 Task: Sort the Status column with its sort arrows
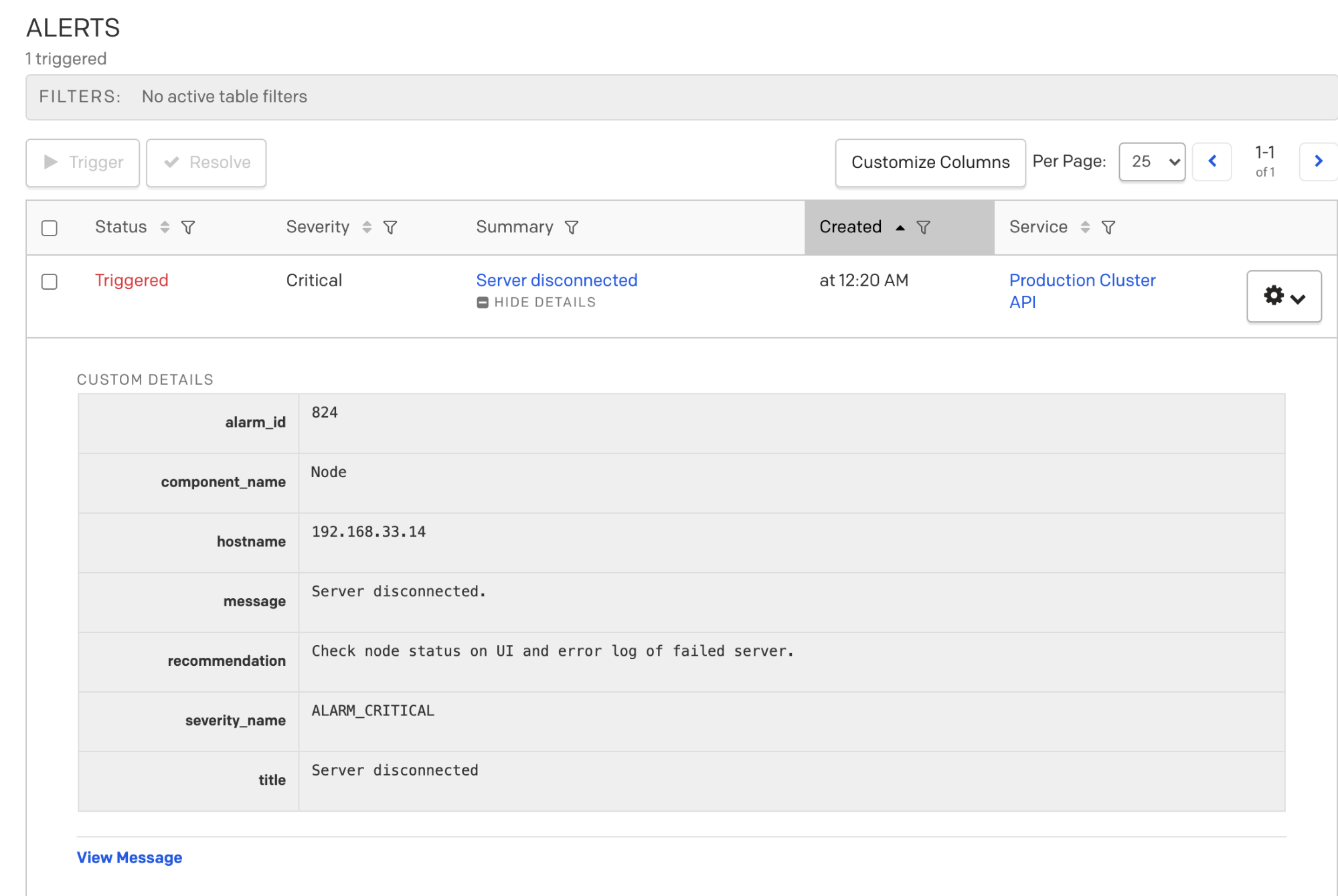(164, 228)
